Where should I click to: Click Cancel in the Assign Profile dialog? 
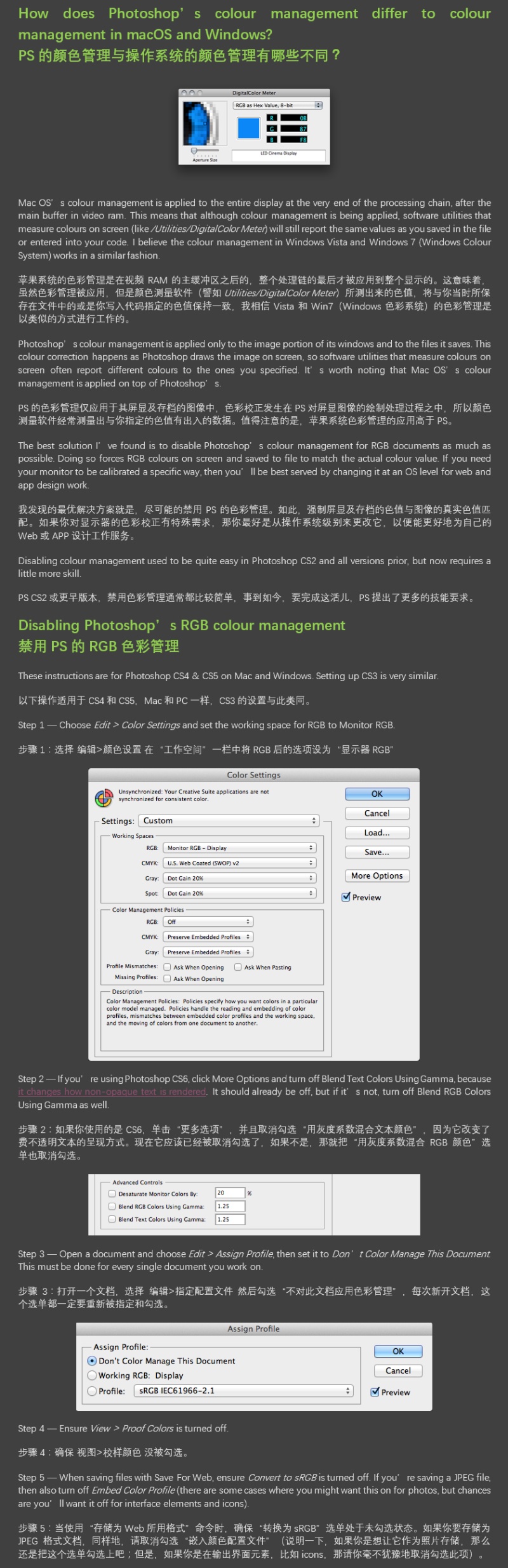pyautogui.click(x=398, y=1370)
